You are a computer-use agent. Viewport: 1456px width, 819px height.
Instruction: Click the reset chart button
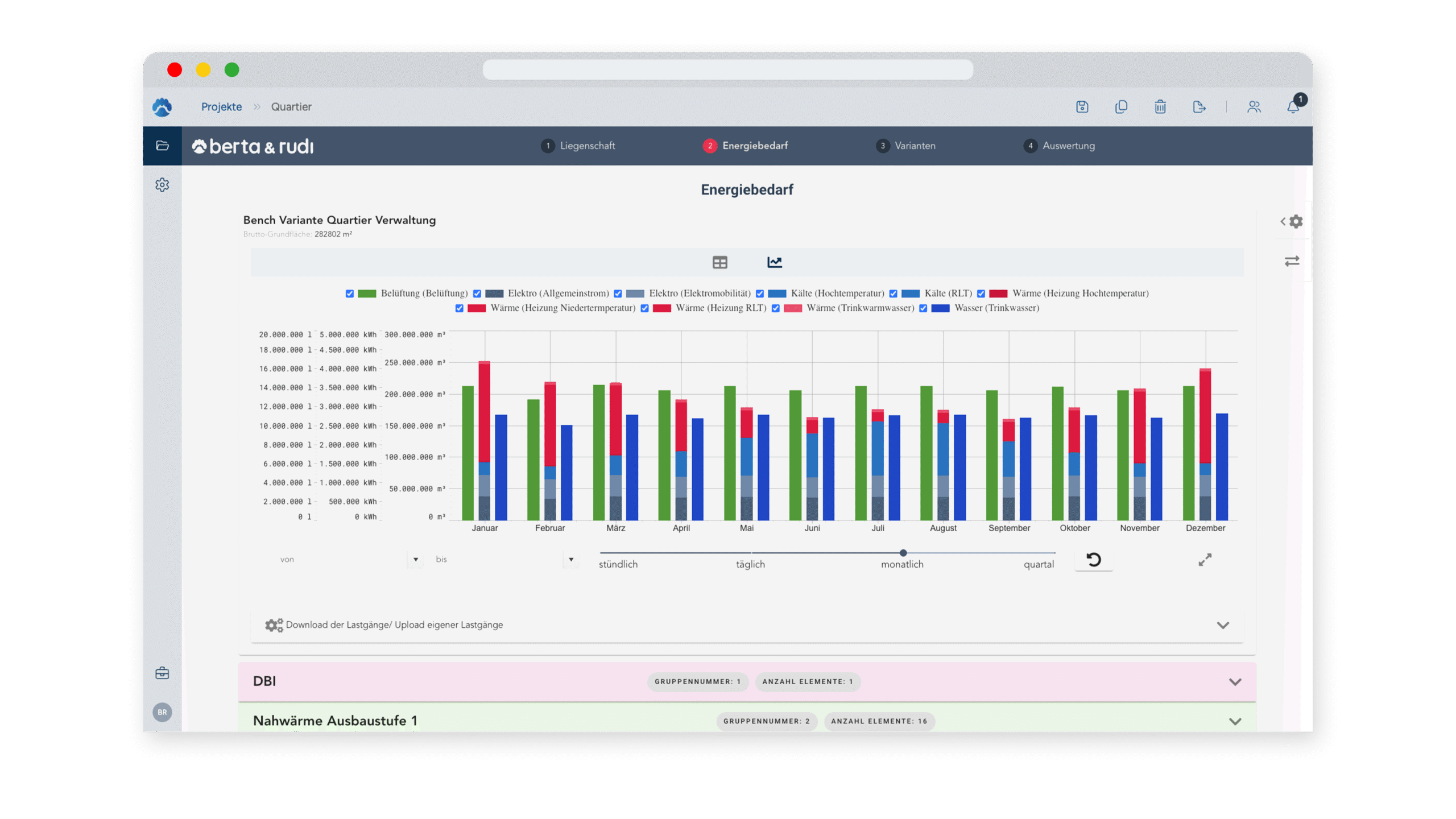pos(1093,560)
